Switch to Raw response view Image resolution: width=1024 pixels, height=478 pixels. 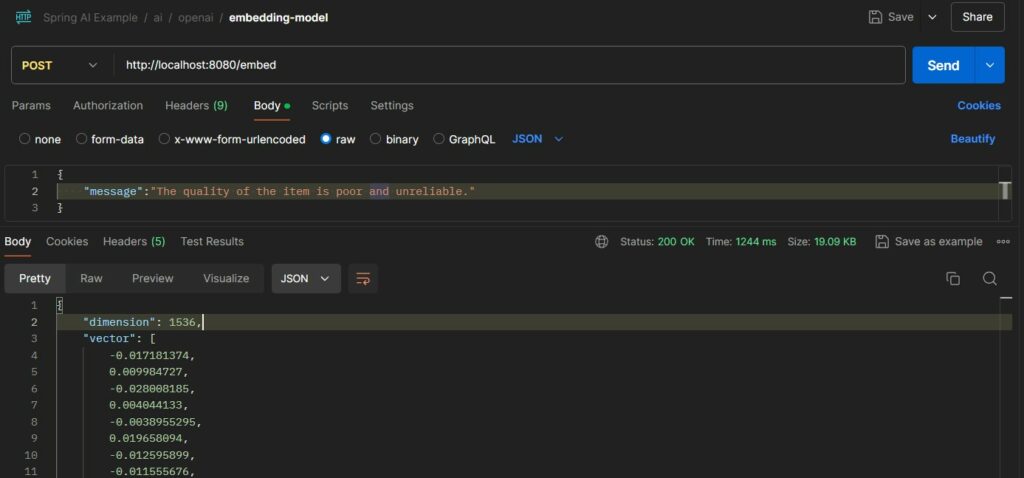coord(91,278)
